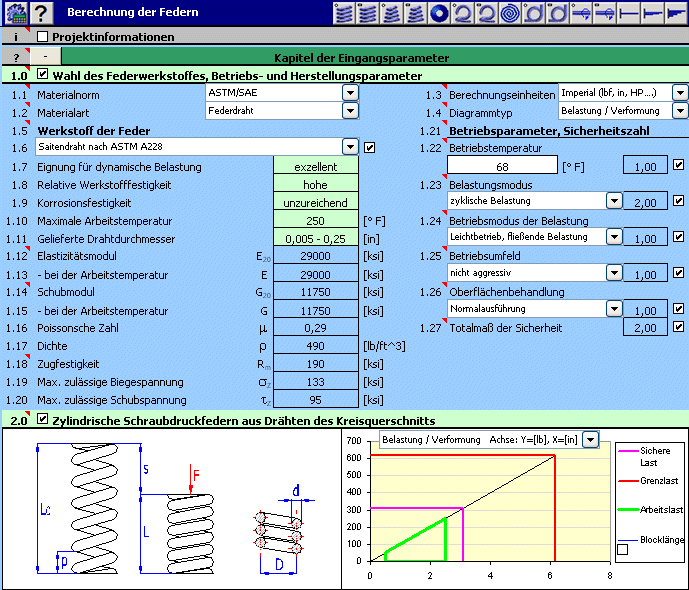This screenshot has height=590, width=689.
Task: Toggle the Oberflächenbehandlung checkbox
Action: (x=678, y=308)
